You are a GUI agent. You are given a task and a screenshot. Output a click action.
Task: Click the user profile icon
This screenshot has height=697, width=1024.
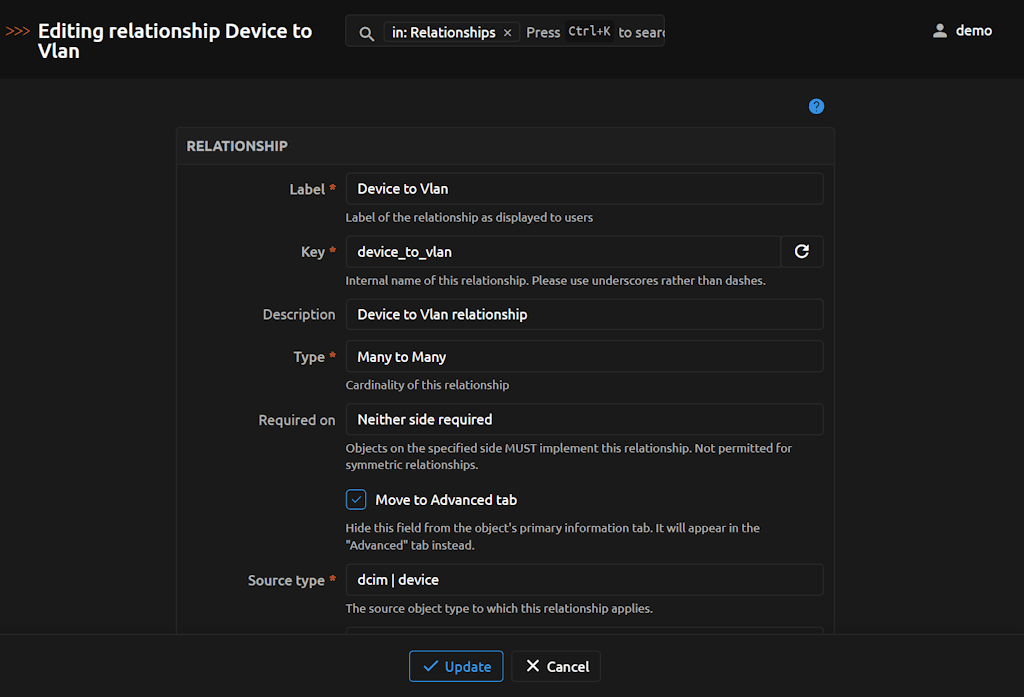(x=939, y=31)
